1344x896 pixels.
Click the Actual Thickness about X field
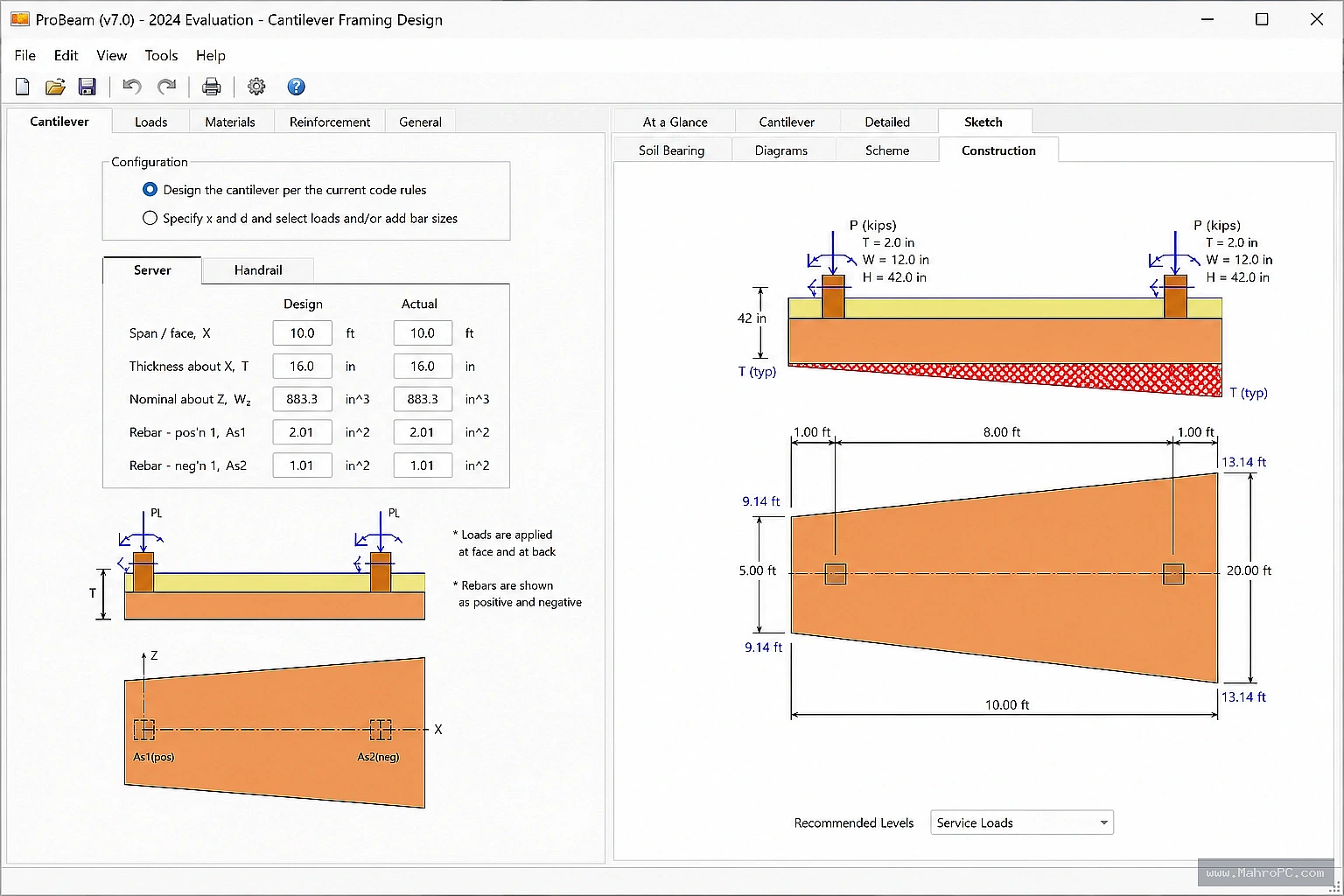pyautogui.click(x=423, y=367)
